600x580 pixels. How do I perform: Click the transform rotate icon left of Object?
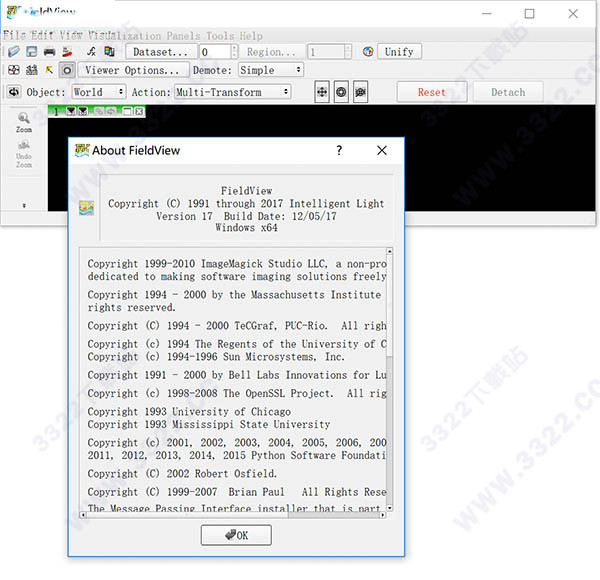(x=14, y=92)
